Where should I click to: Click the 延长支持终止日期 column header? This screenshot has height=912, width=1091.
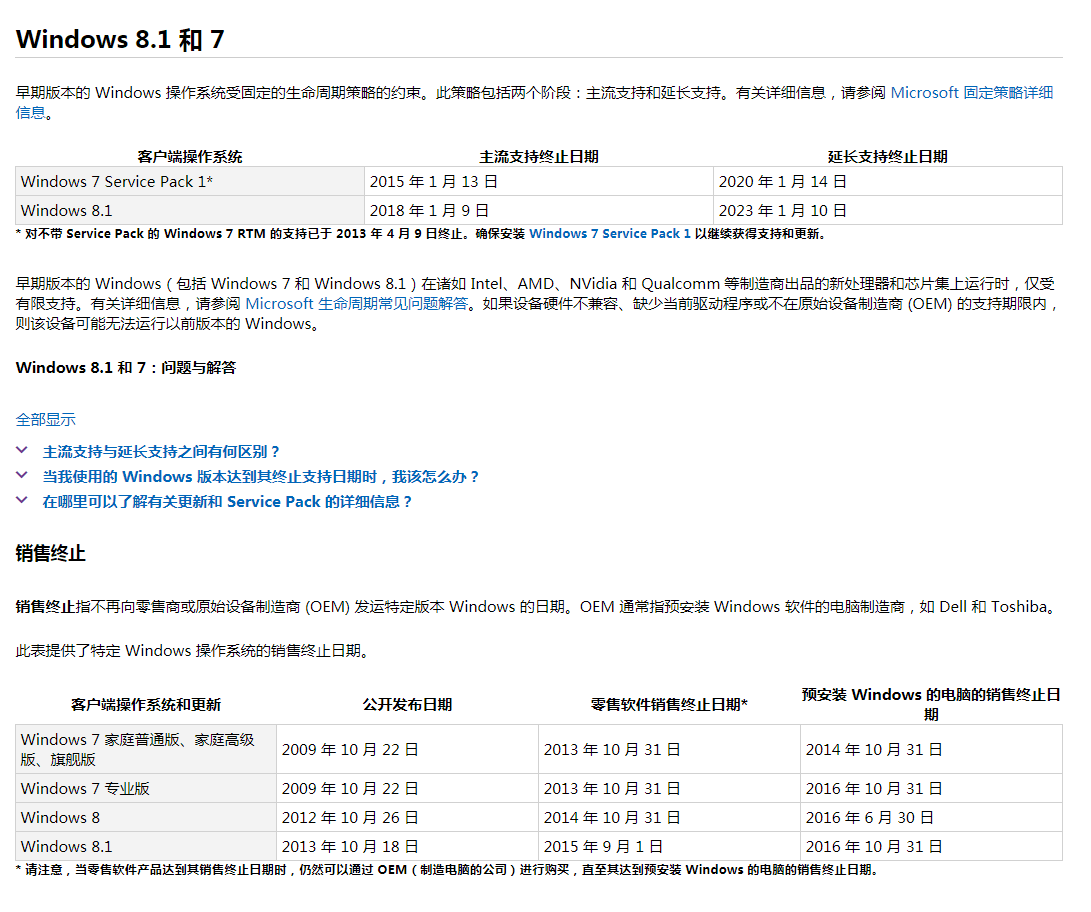point(887,156)
